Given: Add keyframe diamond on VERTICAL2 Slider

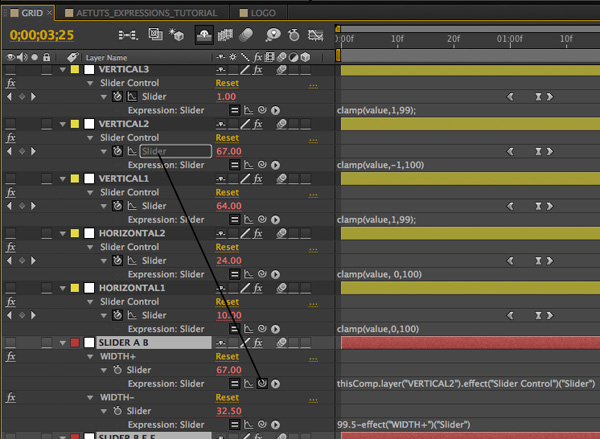Looking at the screenshot, I should (x=22, y=151).
